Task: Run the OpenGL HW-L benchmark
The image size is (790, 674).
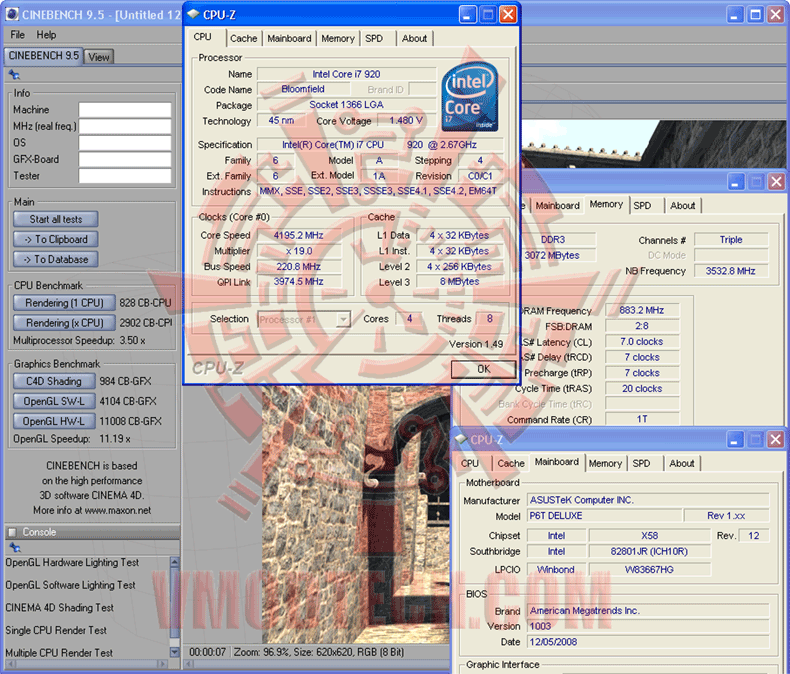Action: [x=54, y=421]
